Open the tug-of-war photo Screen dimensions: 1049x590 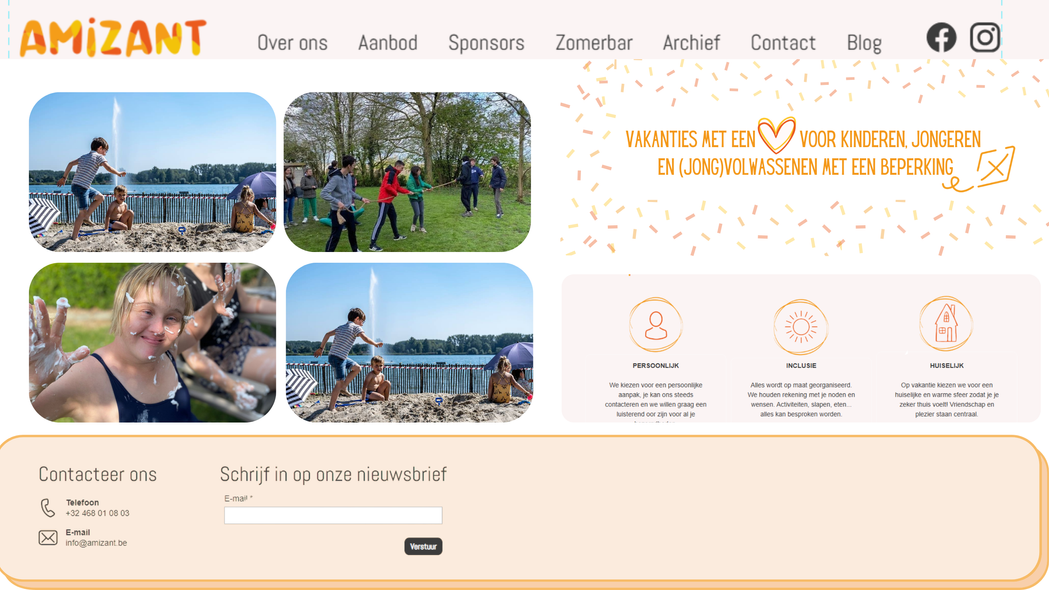pyautogui.click(x=407, y=172)
